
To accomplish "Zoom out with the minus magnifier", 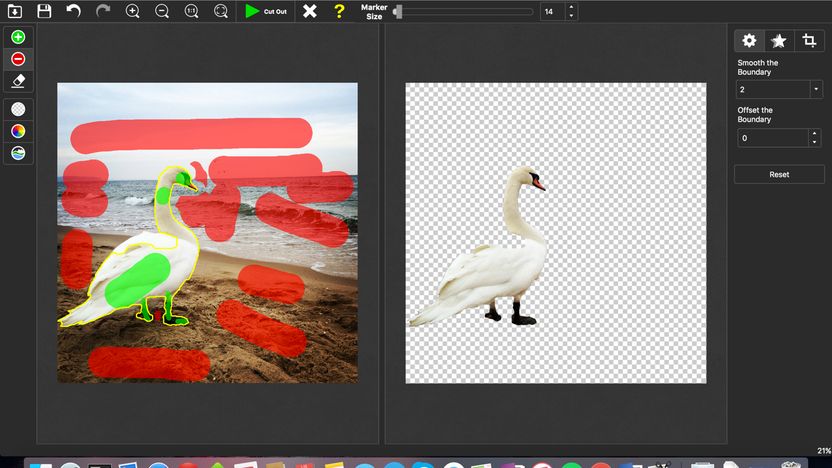I will (162, 11).
